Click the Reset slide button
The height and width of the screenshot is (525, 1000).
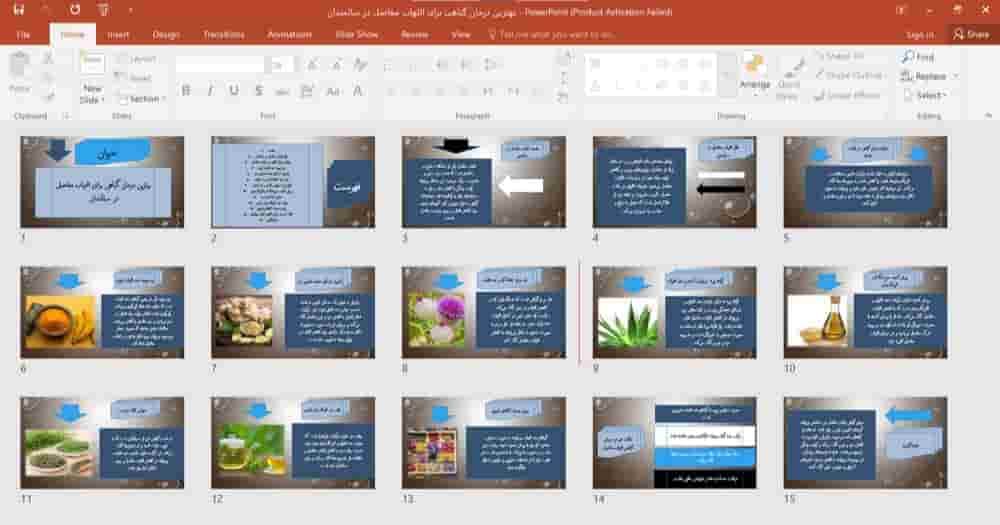click(x=135, y=78)
